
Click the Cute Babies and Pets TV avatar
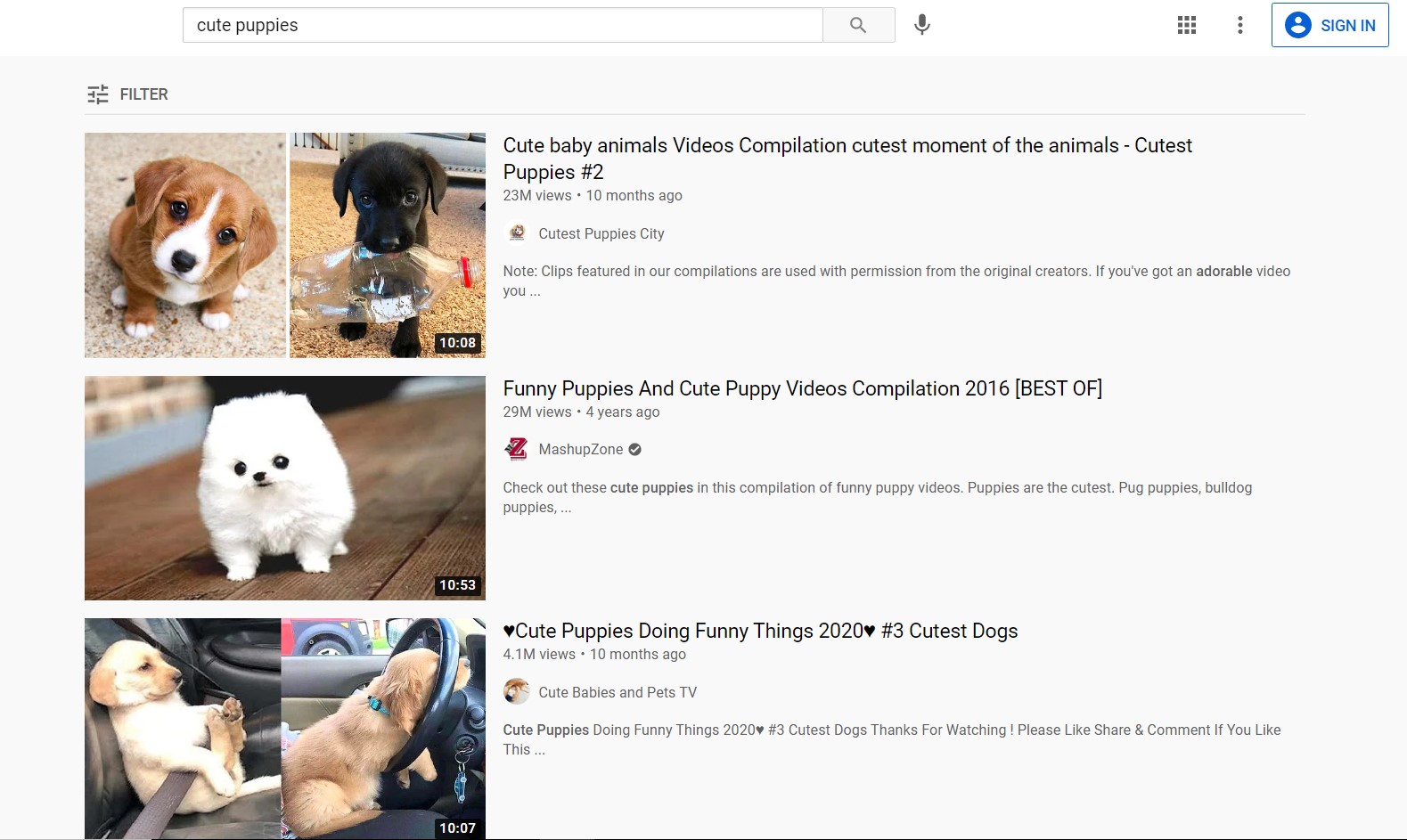click(517, 692)
